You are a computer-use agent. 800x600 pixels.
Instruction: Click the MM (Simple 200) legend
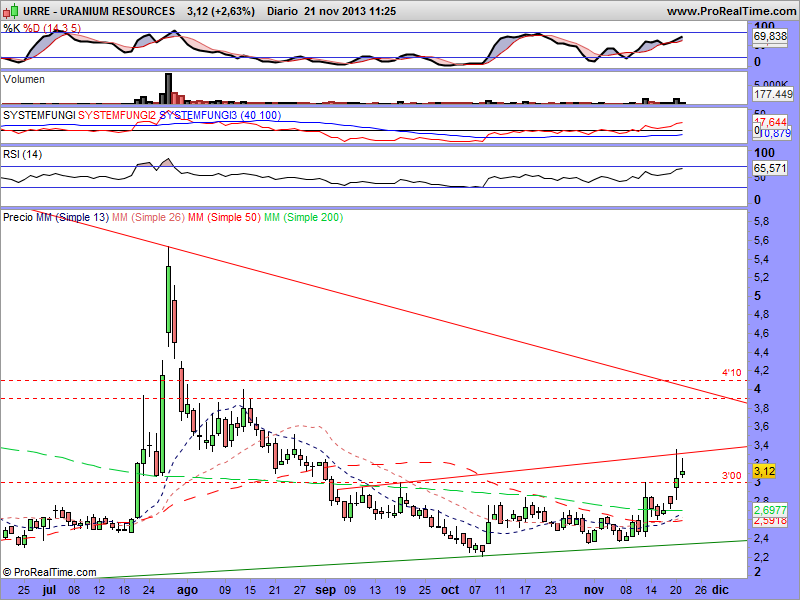coord(303,217)
